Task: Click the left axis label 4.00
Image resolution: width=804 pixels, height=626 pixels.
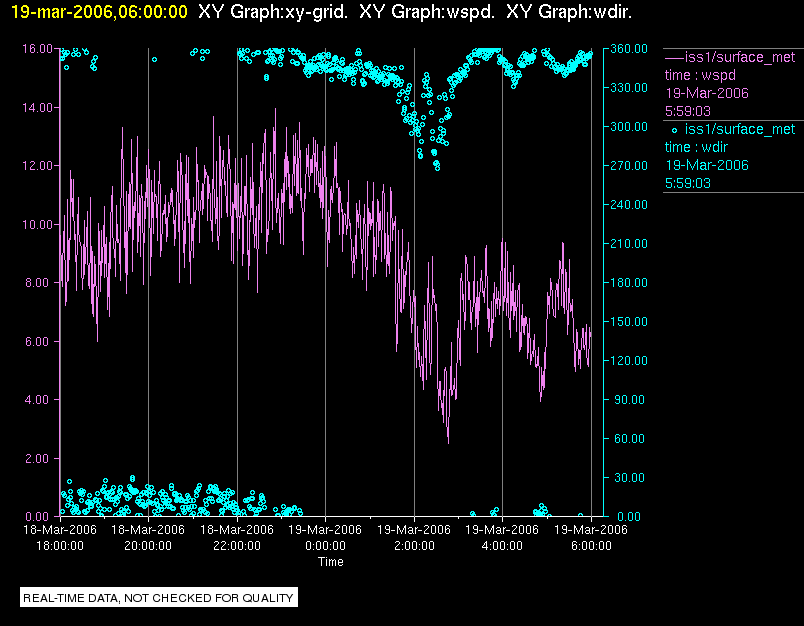Action: 39,399
